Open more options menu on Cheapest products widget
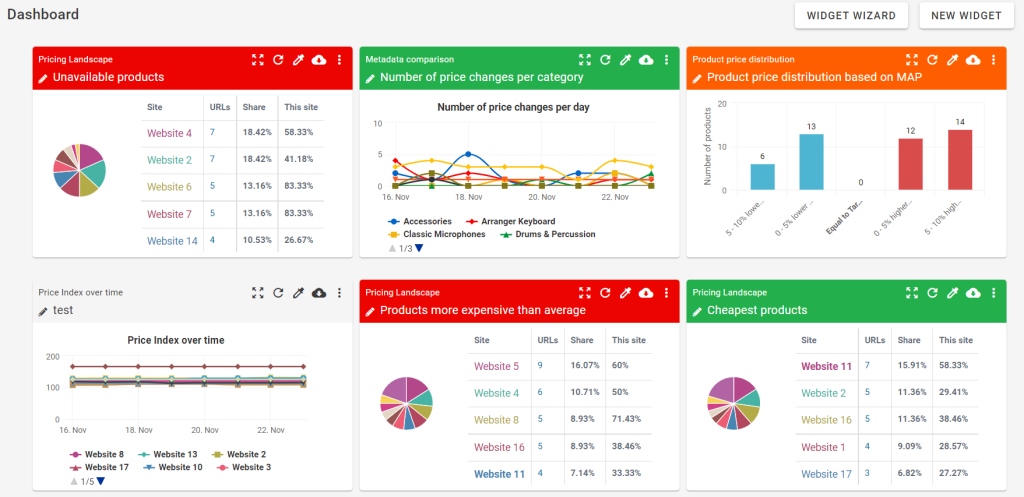This screenshot has height=497, width=1024. [x=993, y=292]
